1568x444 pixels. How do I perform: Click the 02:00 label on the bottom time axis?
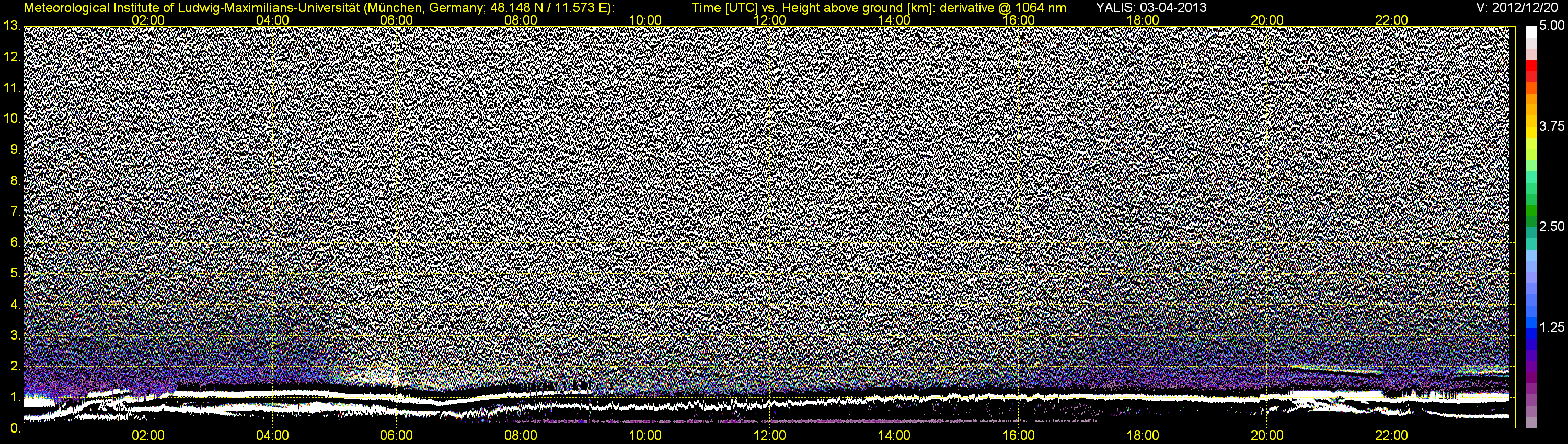click(148, 436)
